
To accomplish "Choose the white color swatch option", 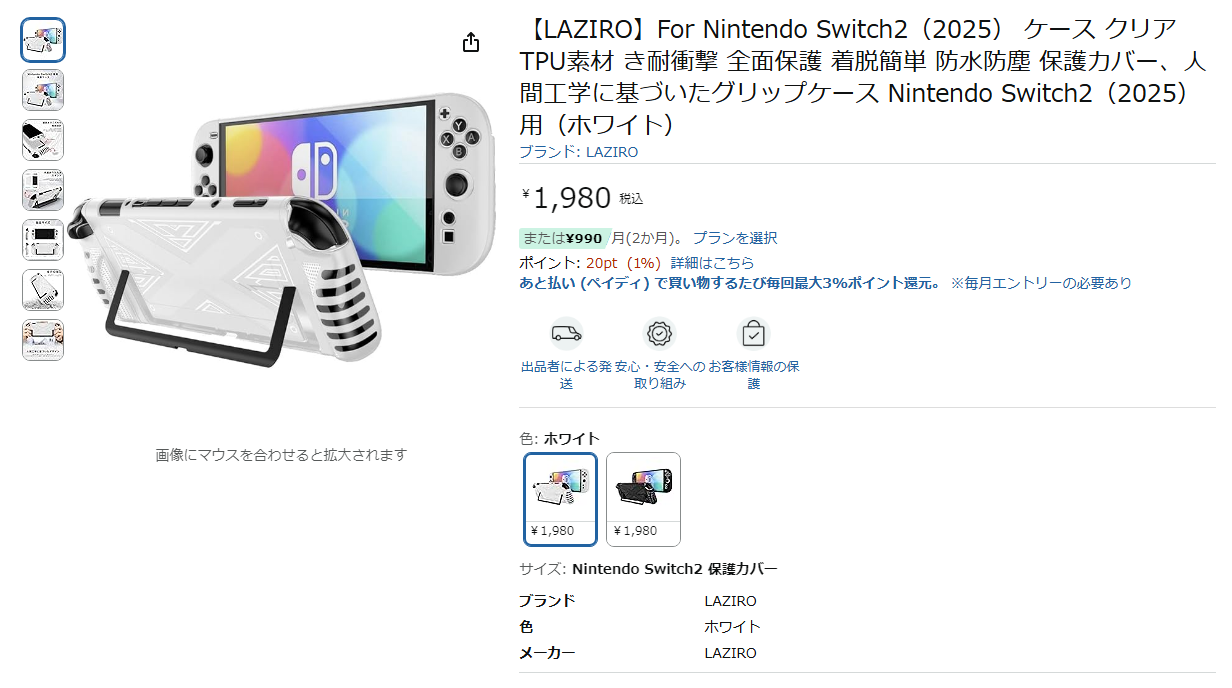I will pyautogui.click(x=561, y=499).
